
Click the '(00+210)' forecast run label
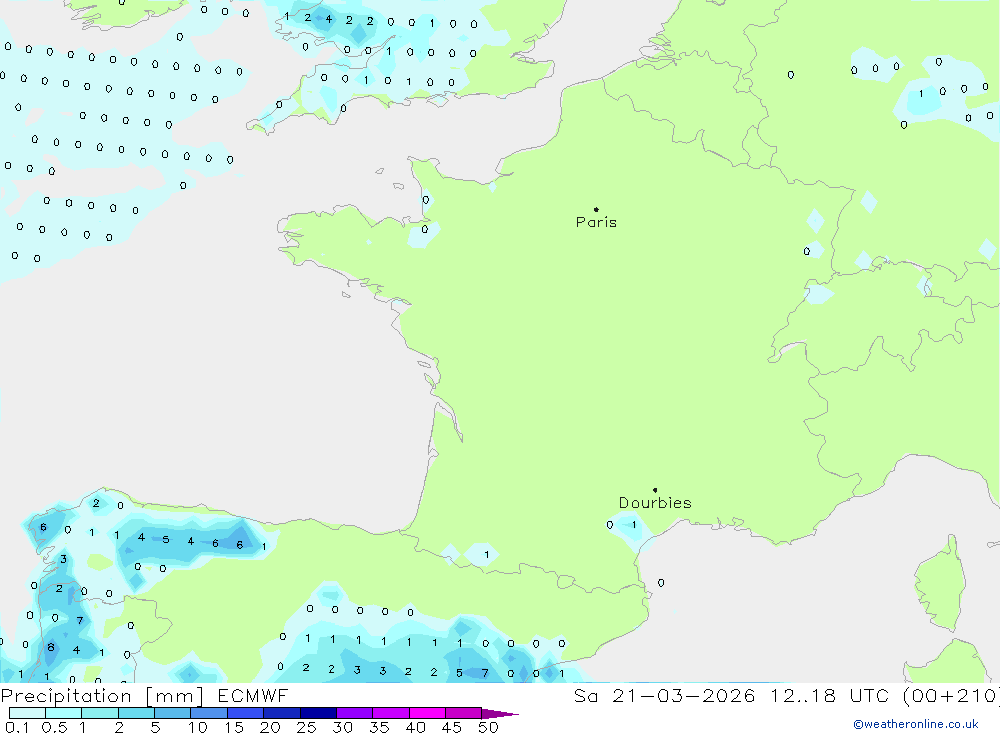click(952, 696)
